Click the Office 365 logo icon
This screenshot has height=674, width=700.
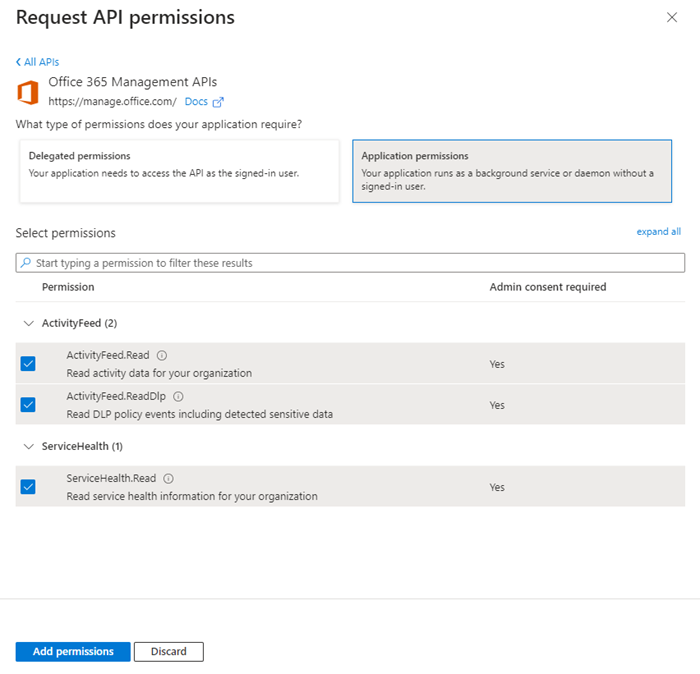(x=28, y=93)
